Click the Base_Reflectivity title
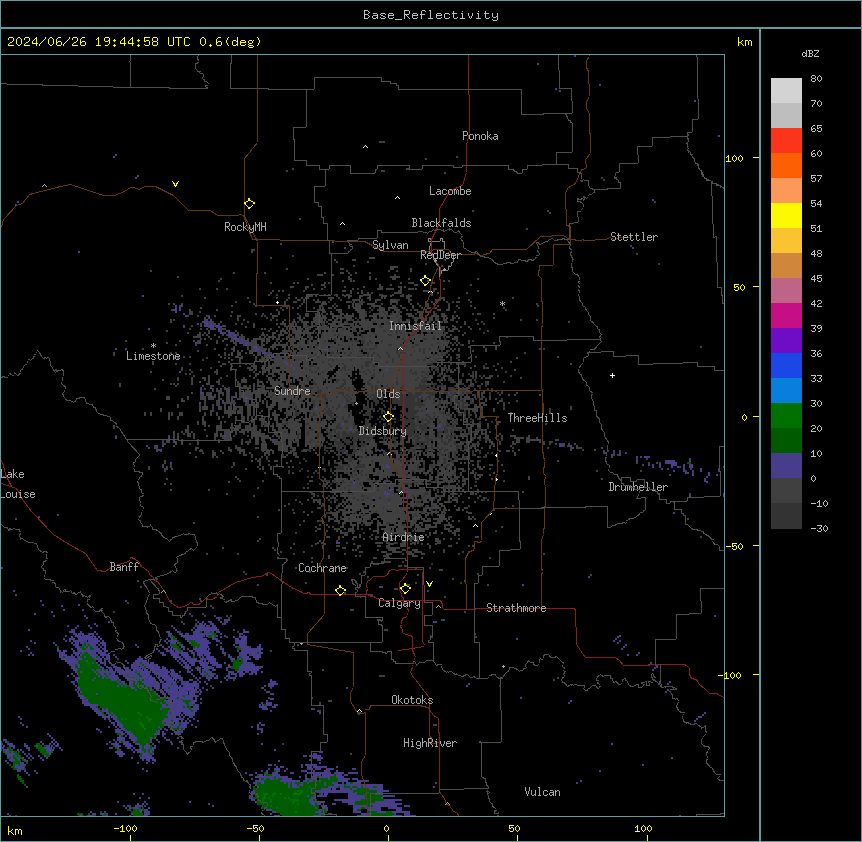Viewport: 862px width, 842px height. click(x=431, y=15)
